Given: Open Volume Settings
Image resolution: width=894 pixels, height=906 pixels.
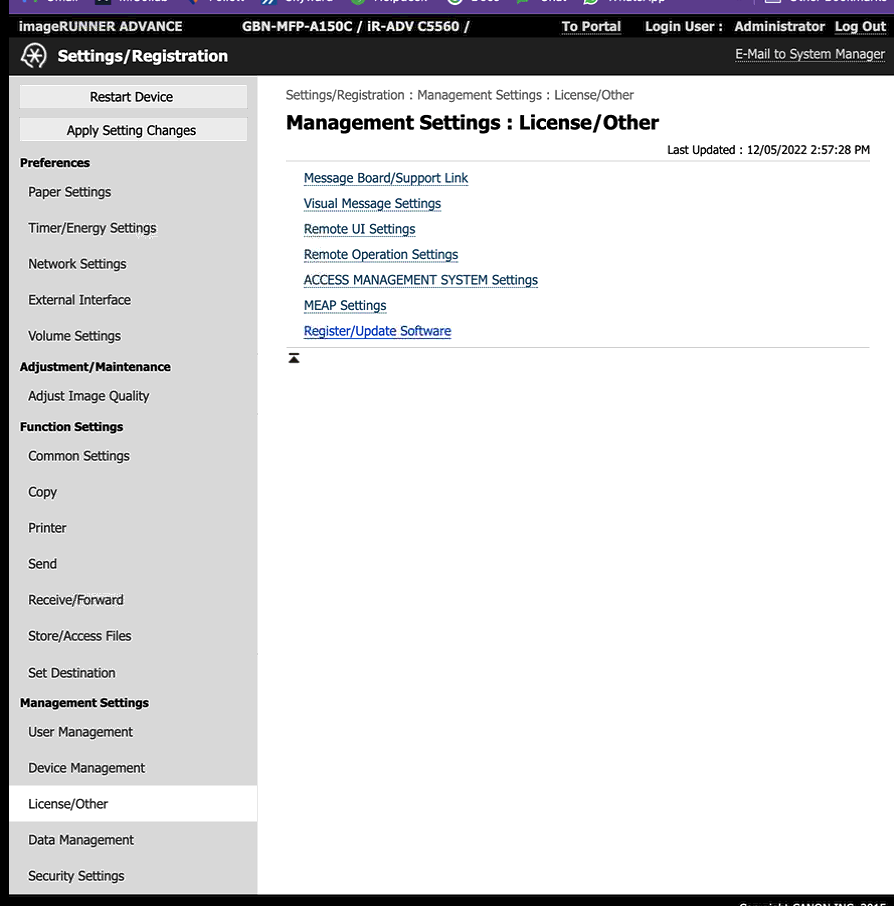Looking at the screenshot, I should [x=74, y=336].
